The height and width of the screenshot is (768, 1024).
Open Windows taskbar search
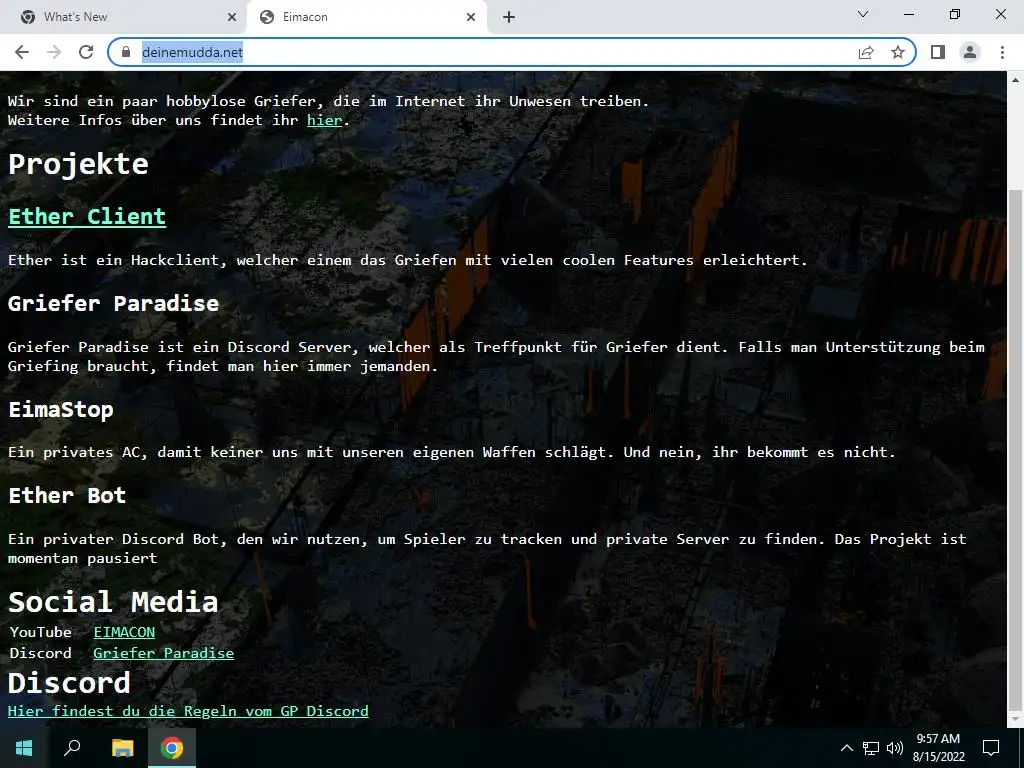72,748
